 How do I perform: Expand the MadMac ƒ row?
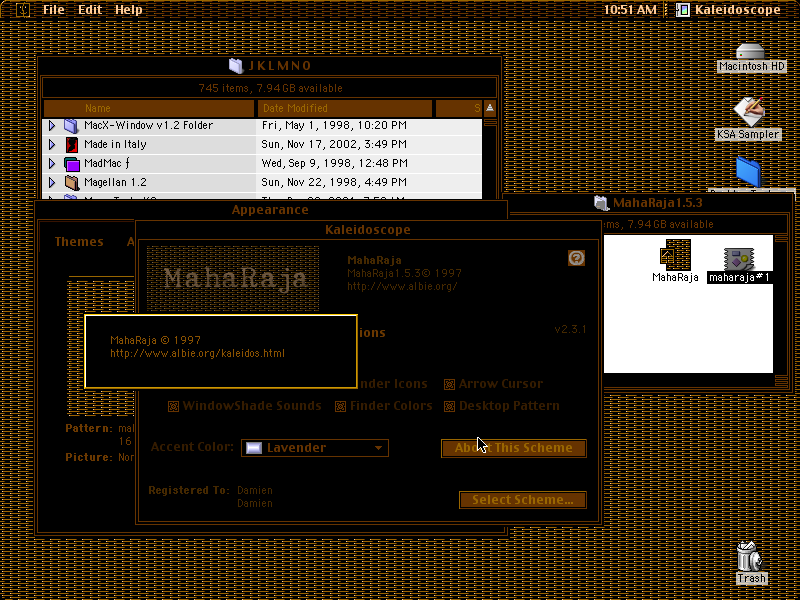coord(52,163)
